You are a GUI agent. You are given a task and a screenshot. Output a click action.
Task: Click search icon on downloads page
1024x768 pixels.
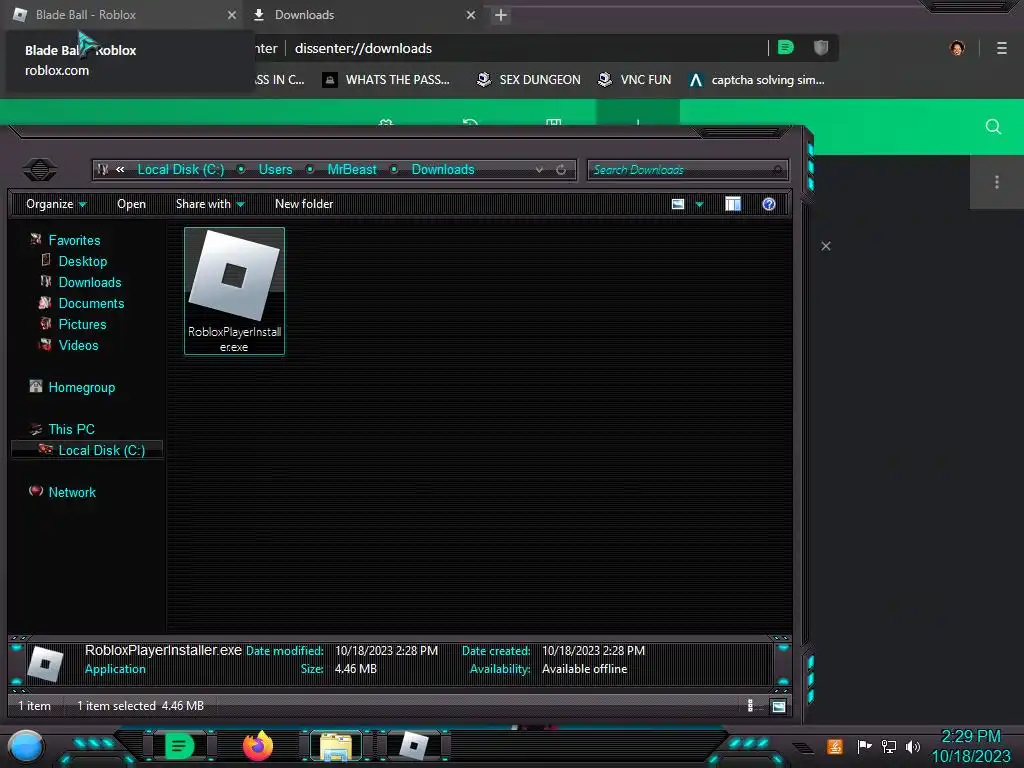pos(993,127)
